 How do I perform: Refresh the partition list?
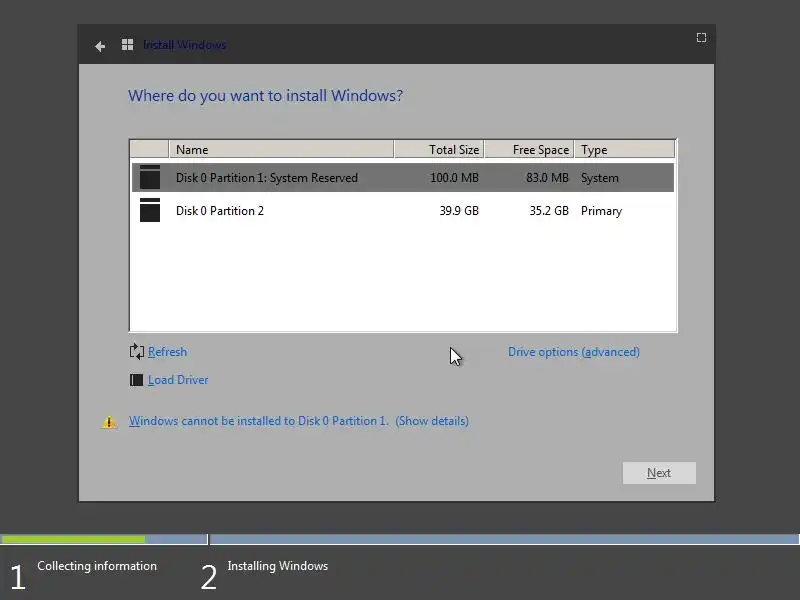tap(167, 352)
